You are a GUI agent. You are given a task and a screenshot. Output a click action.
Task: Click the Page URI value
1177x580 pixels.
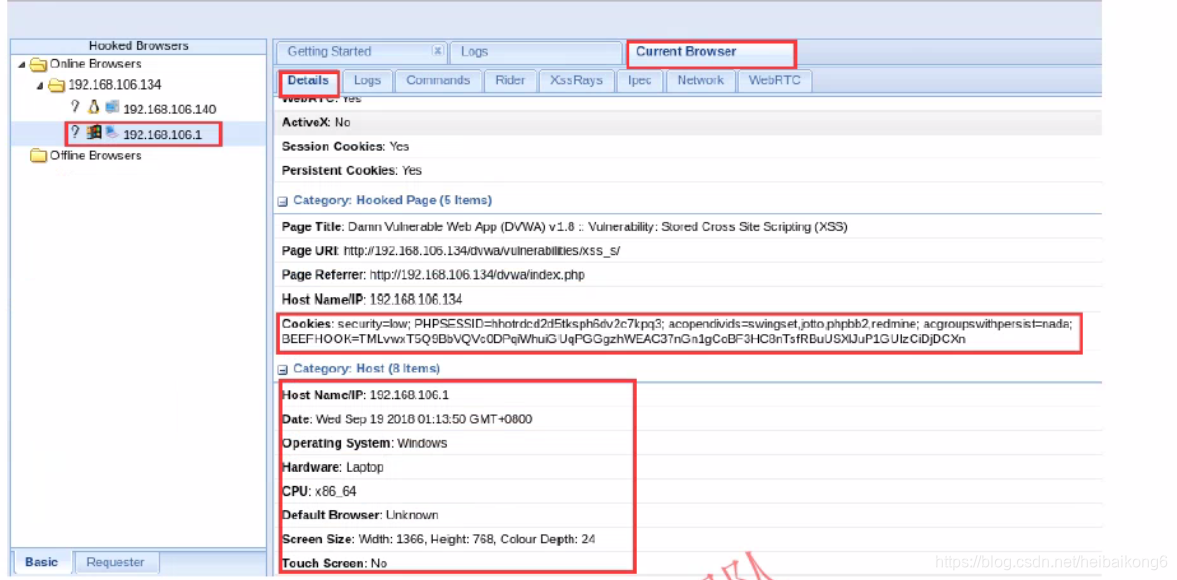tap(482, 251)
